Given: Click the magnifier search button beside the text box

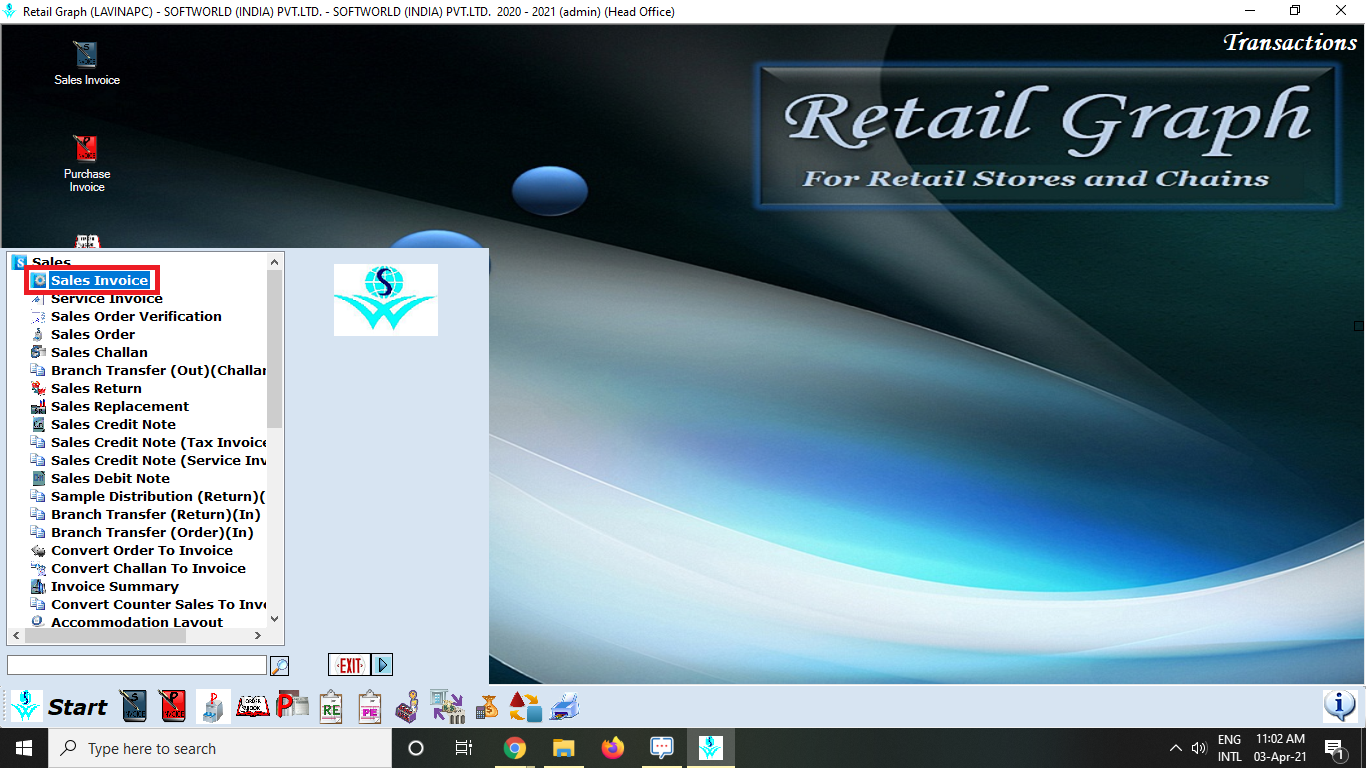Looking at the screenshot, I should tap(280, 665).
